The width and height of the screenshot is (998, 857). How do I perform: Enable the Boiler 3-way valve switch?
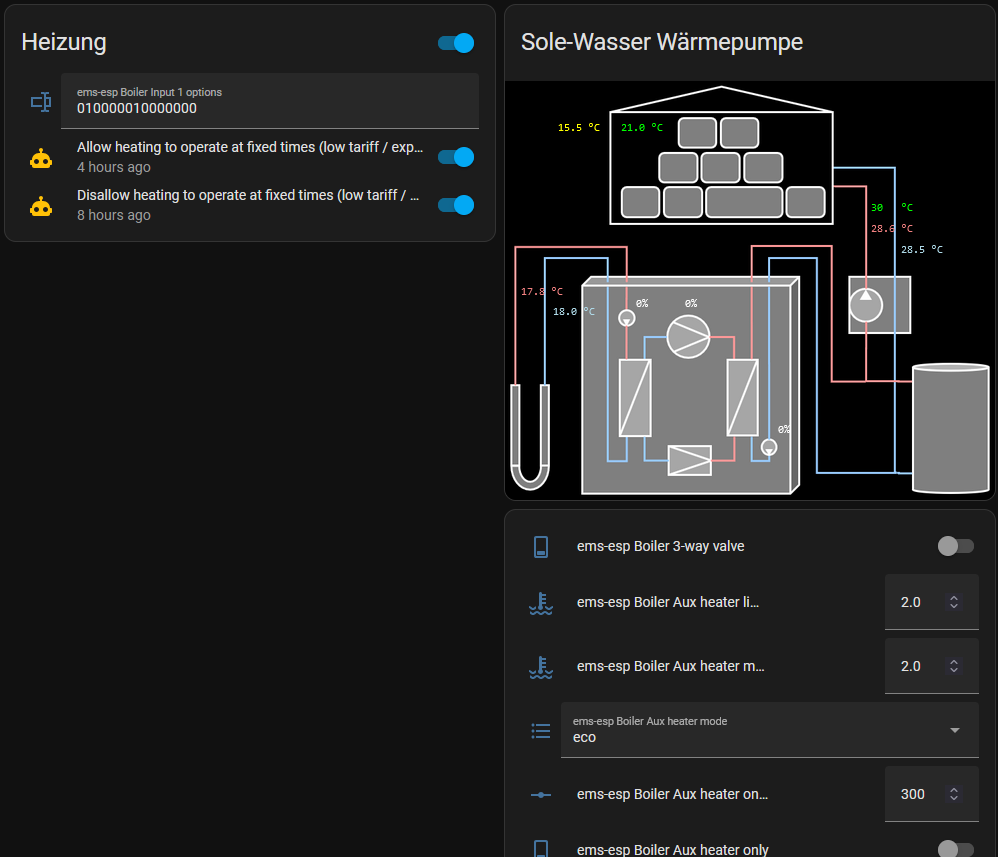click(955, 546)
